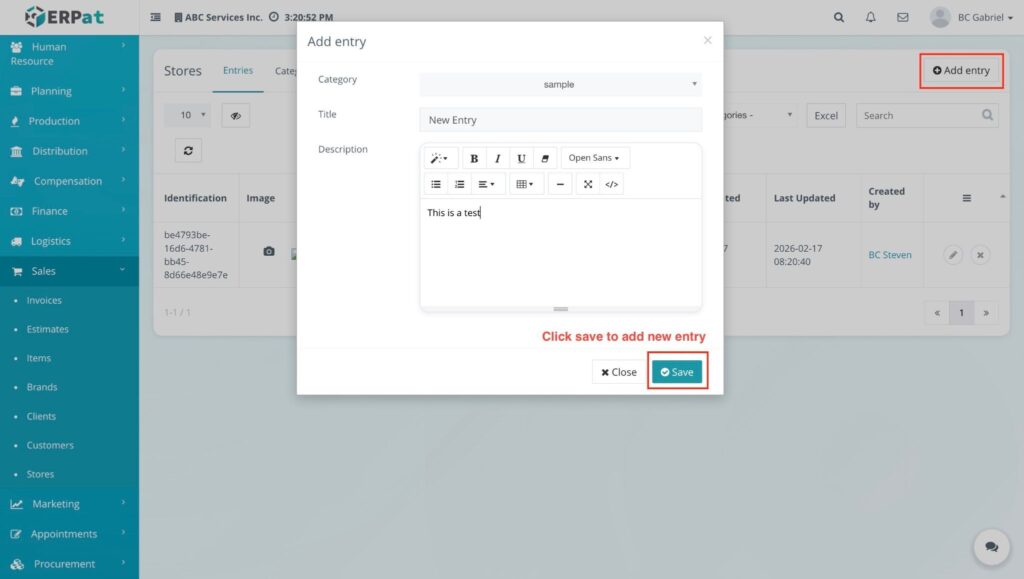Open the notifications bell

[x=871, y=17]
